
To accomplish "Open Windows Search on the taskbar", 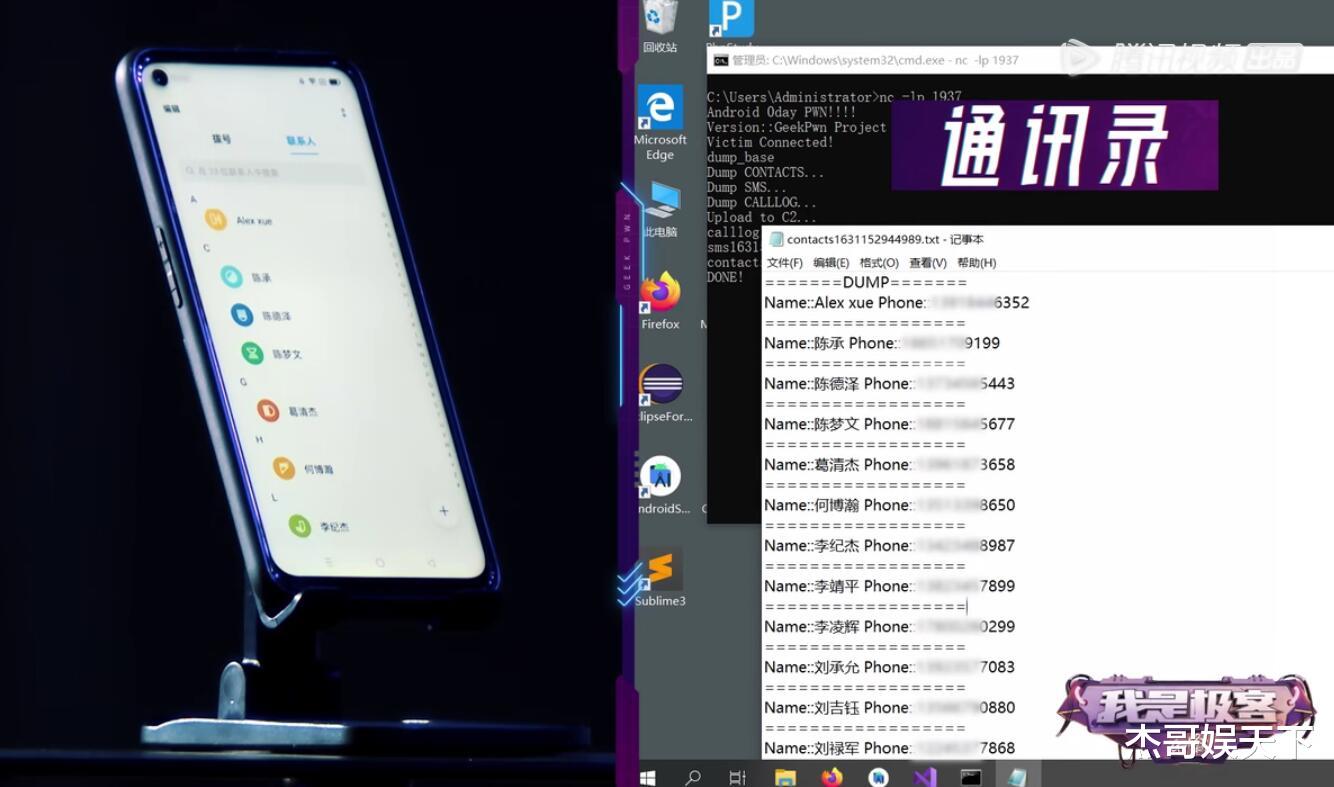I will tap(693, 775).
